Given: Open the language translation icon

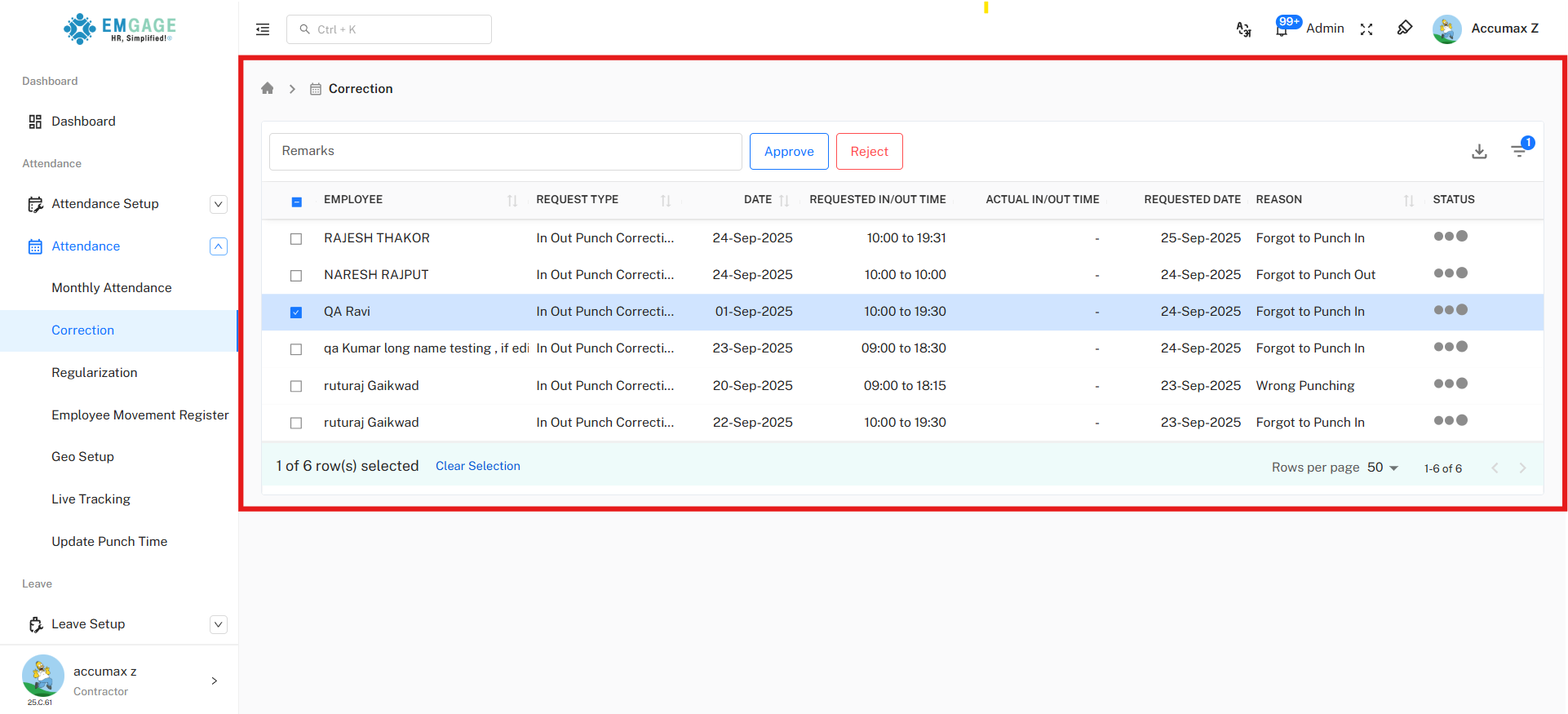Looking at the screenshot, I should coord(1243,29).
